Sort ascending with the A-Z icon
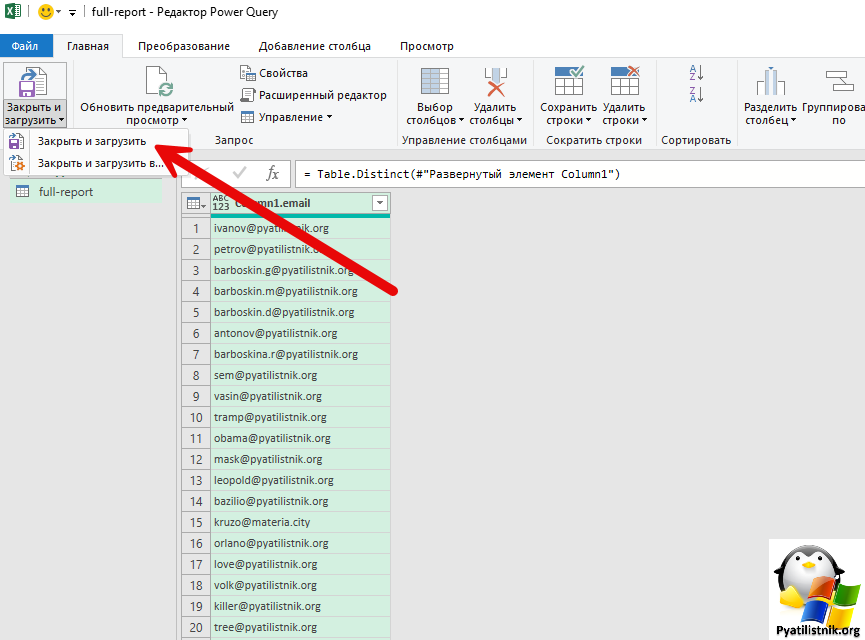The height and width of the screenshot is (640, 865). [x=696, y=73]
